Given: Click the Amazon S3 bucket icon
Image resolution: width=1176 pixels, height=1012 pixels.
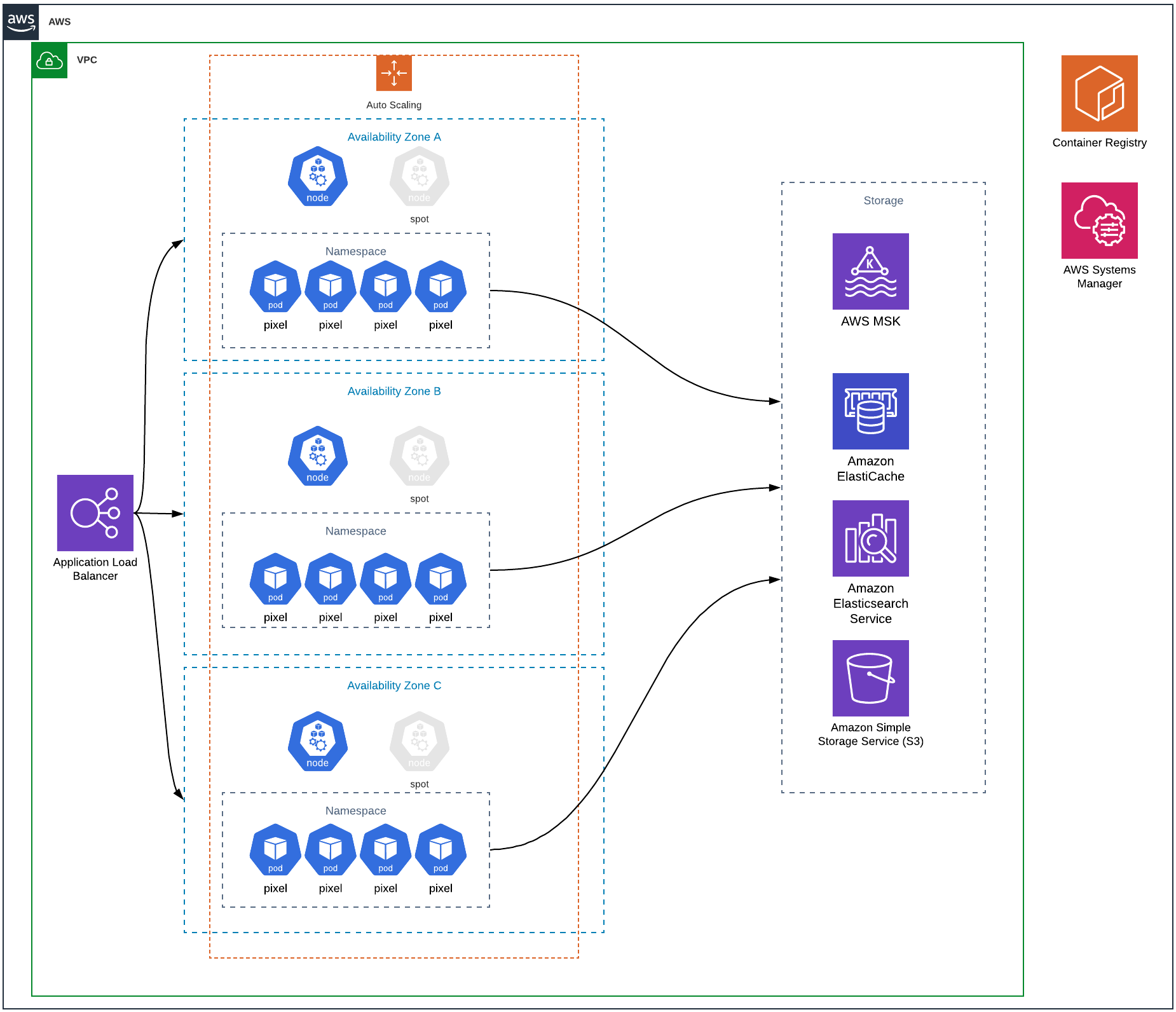Looking at the screenshot, I should (x=871, y=678).
